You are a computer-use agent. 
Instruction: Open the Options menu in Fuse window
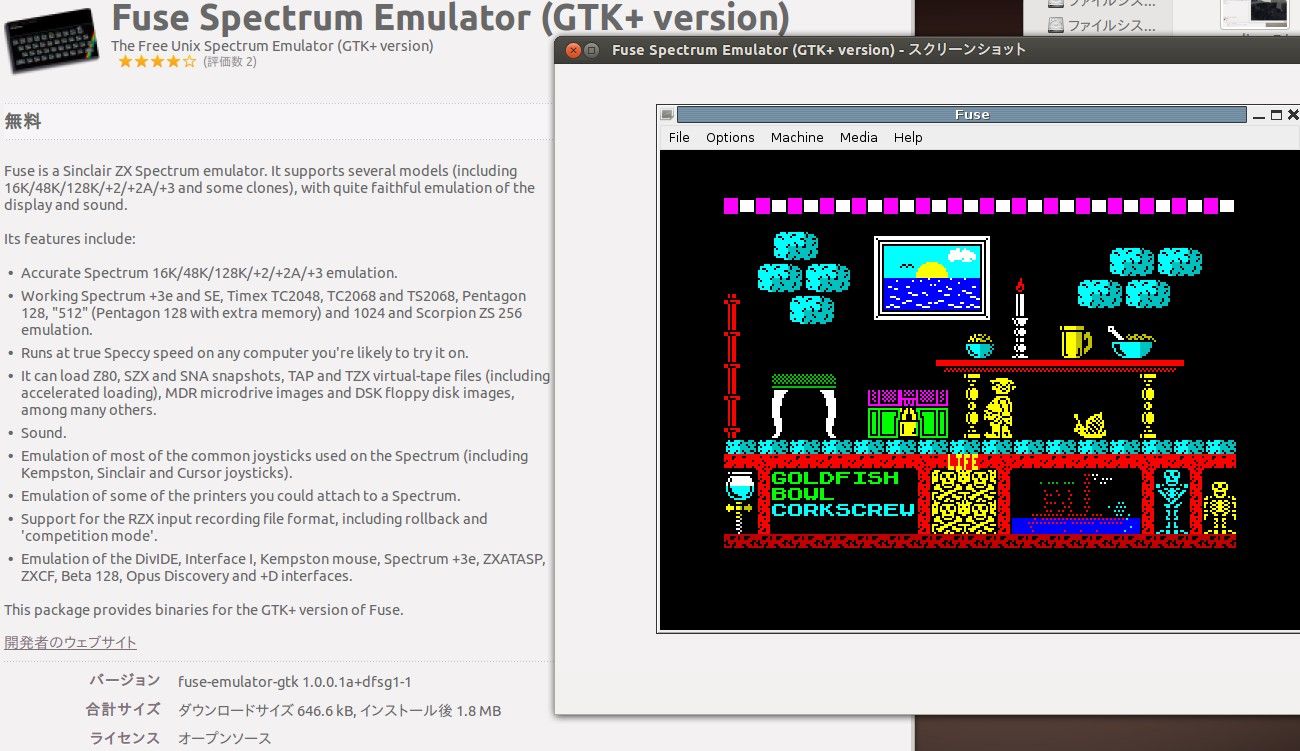(x=730, y=137)
